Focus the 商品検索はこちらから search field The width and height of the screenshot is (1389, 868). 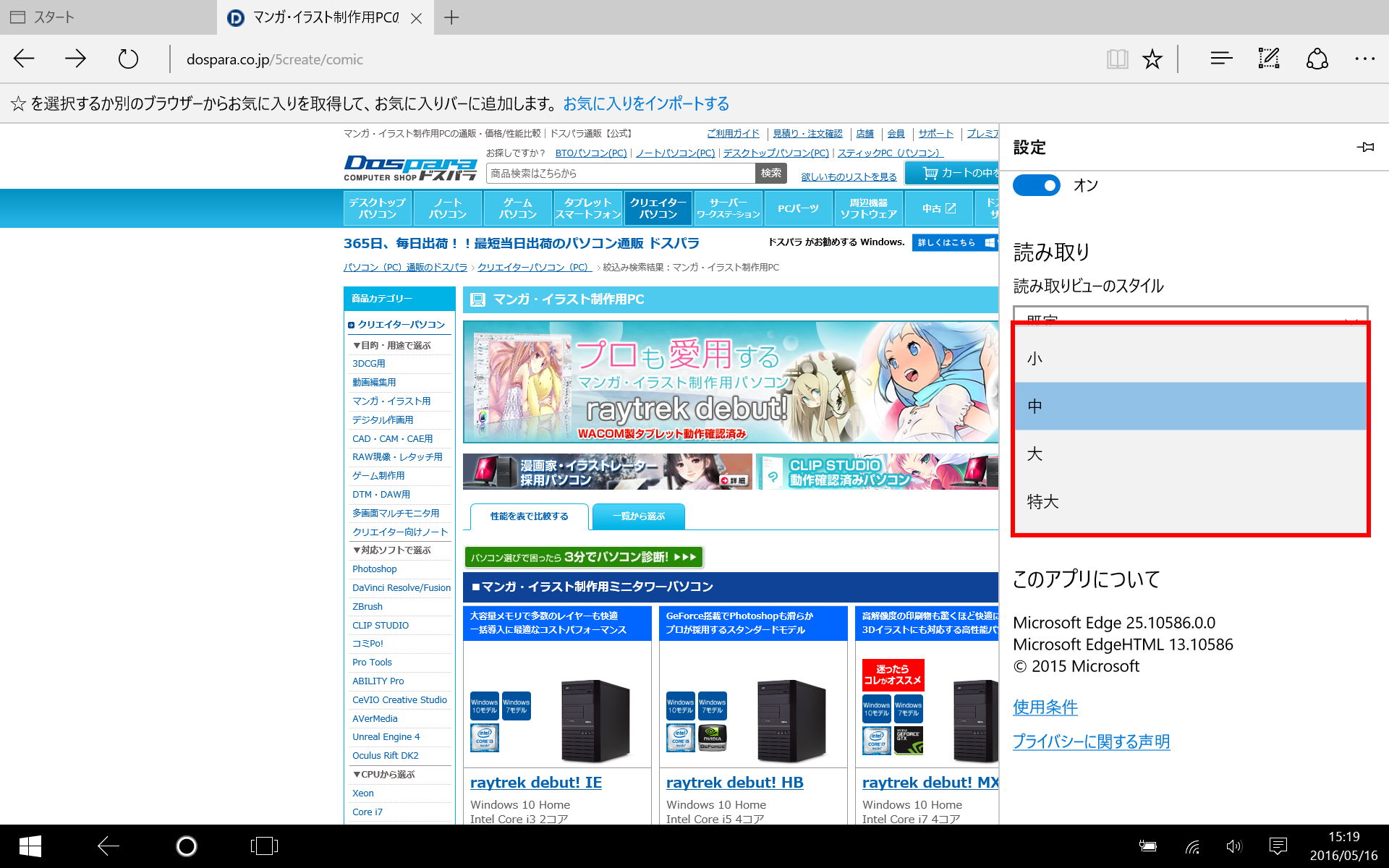(x=621, y=173)
